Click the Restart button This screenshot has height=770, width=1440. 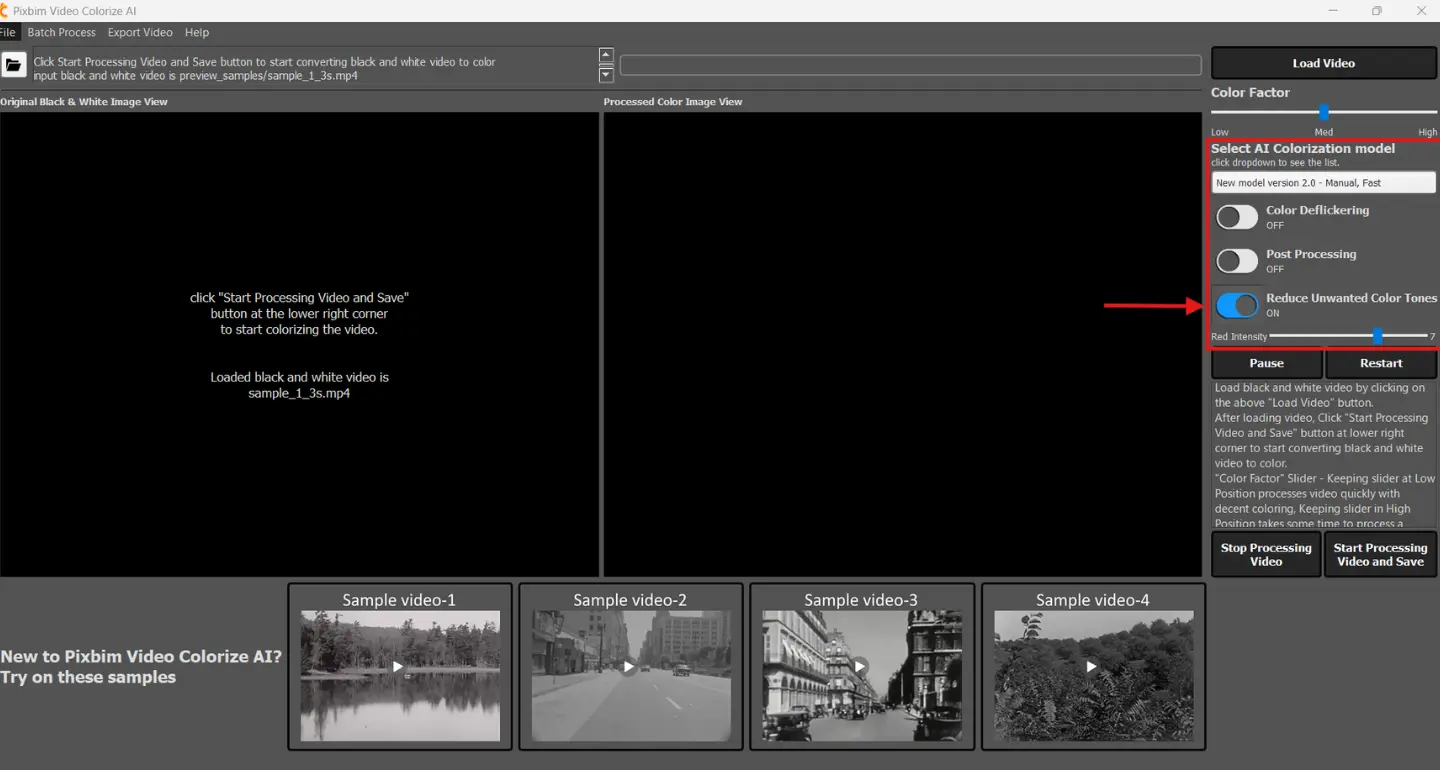tap(1381, 363)
